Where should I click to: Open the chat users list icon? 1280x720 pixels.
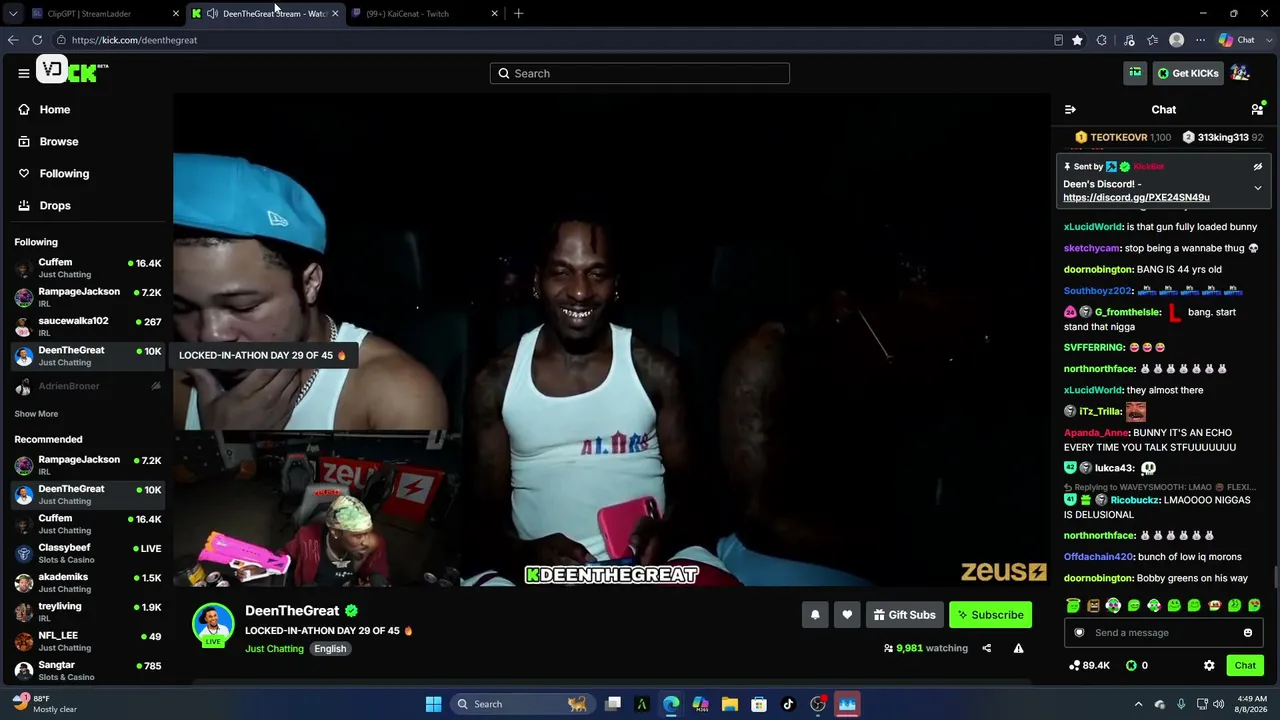point(1257,109)
